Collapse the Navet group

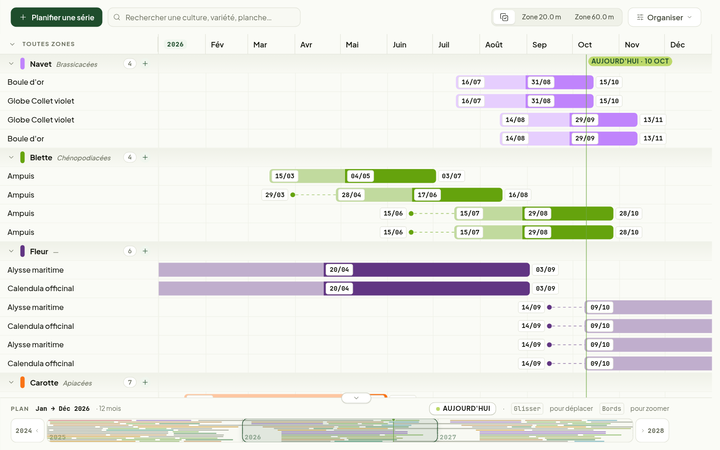tap(11, 64)
